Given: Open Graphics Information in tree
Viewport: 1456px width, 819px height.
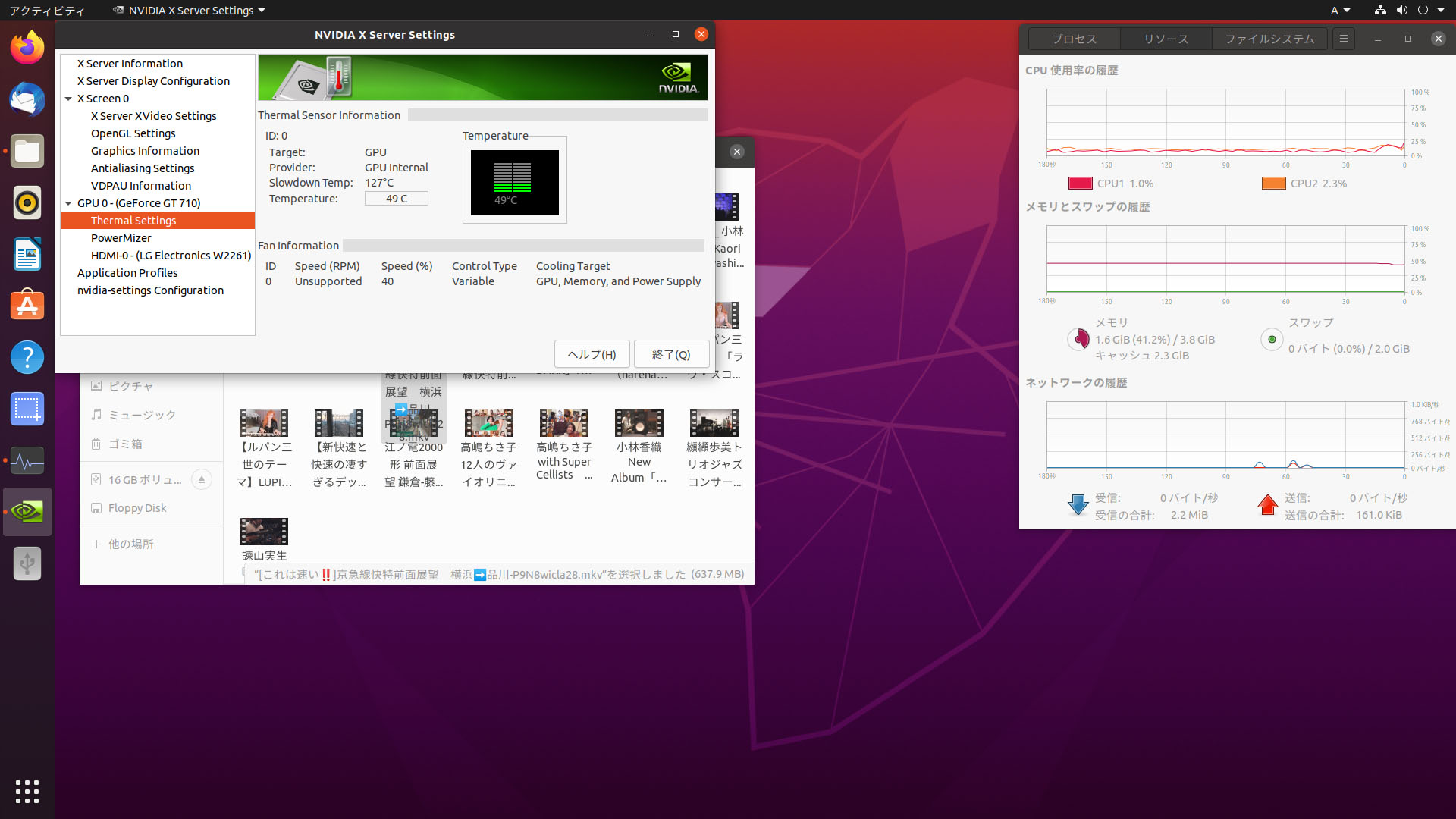Looking at the screenshot, I should 146,151.
